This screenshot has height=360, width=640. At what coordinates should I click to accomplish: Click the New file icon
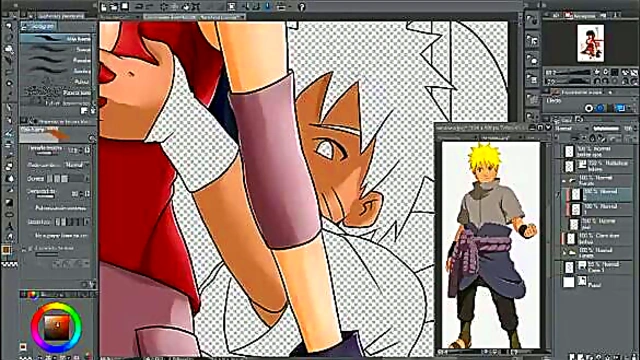[x=104, y=6]
